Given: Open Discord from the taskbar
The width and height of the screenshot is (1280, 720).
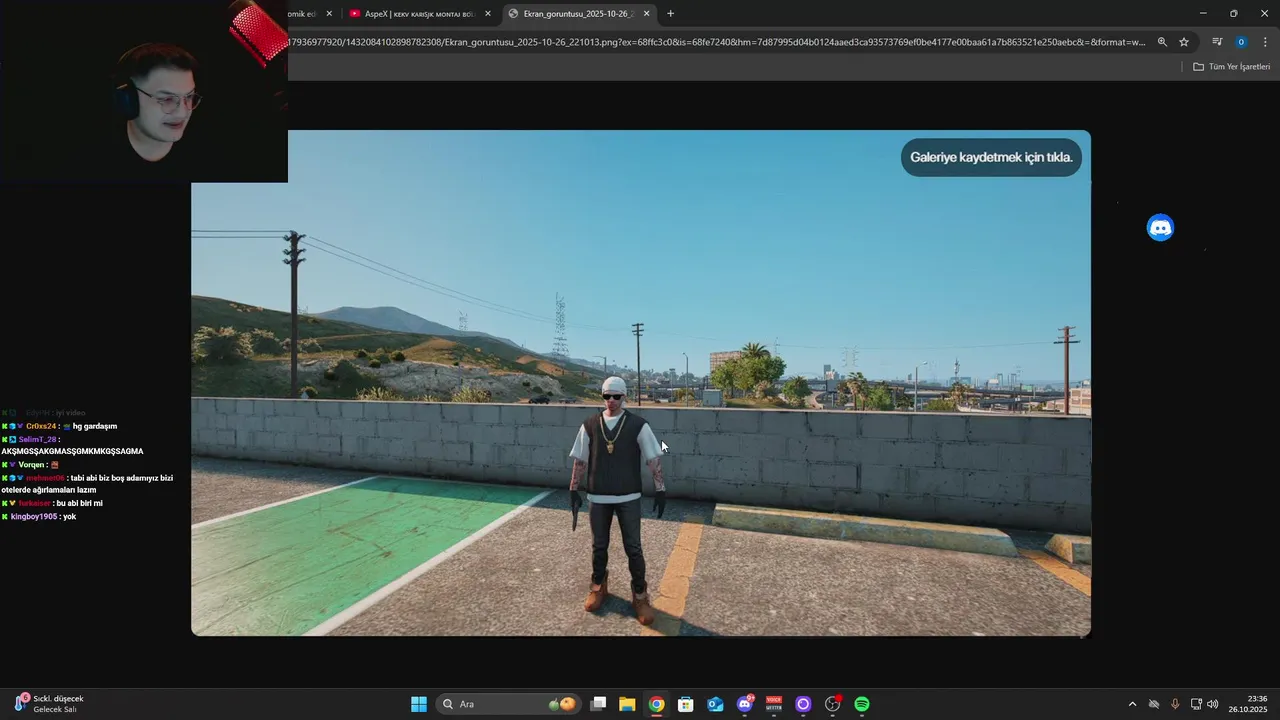Looking at the screenshot, I should tap(745, 704).
